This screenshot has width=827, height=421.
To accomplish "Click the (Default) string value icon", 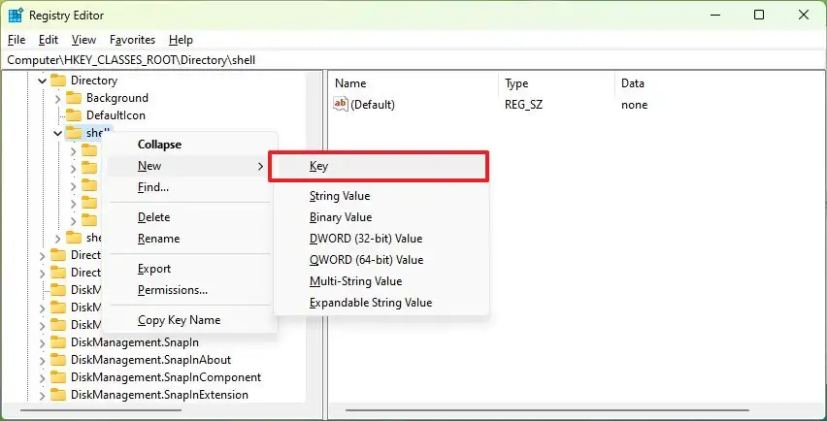I will coord(341,104).
